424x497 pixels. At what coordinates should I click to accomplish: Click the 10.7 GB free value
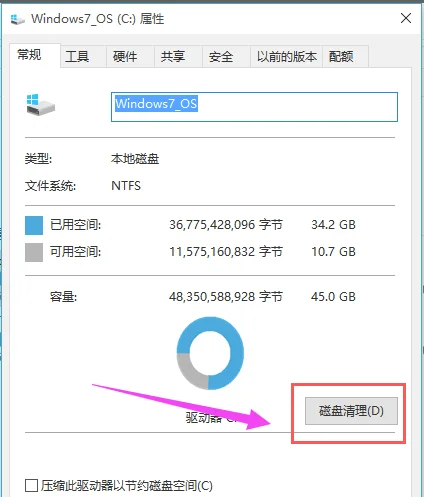[x=333, y=252]
